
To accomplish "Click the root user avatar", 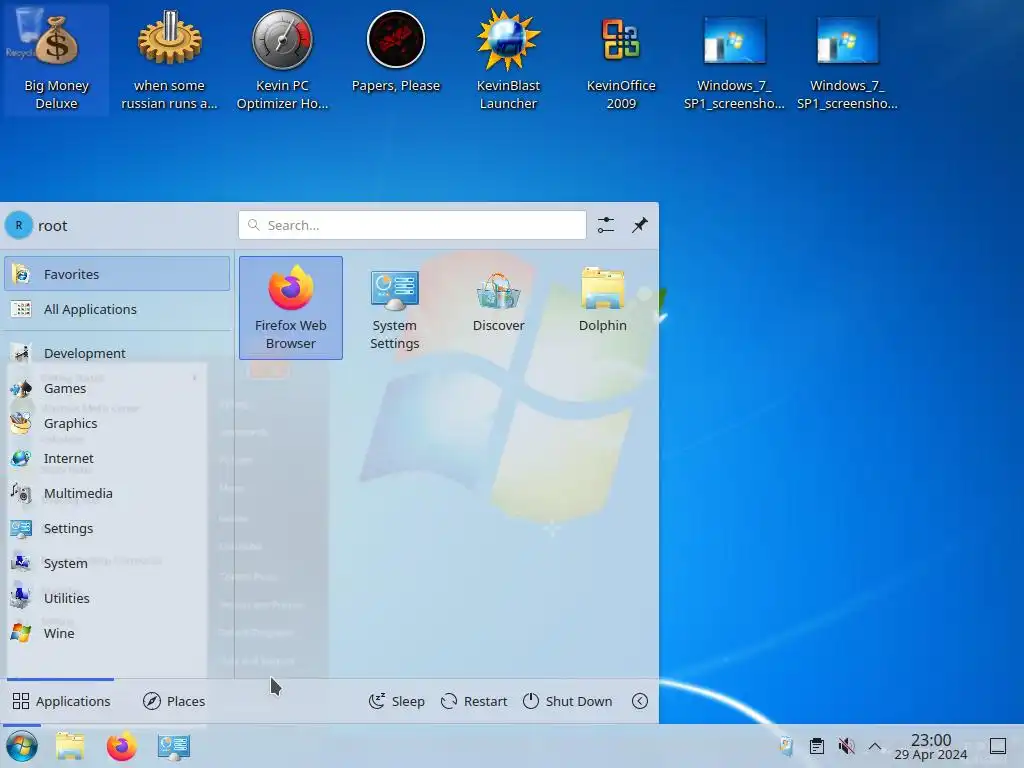I will (x=19, y=225).
